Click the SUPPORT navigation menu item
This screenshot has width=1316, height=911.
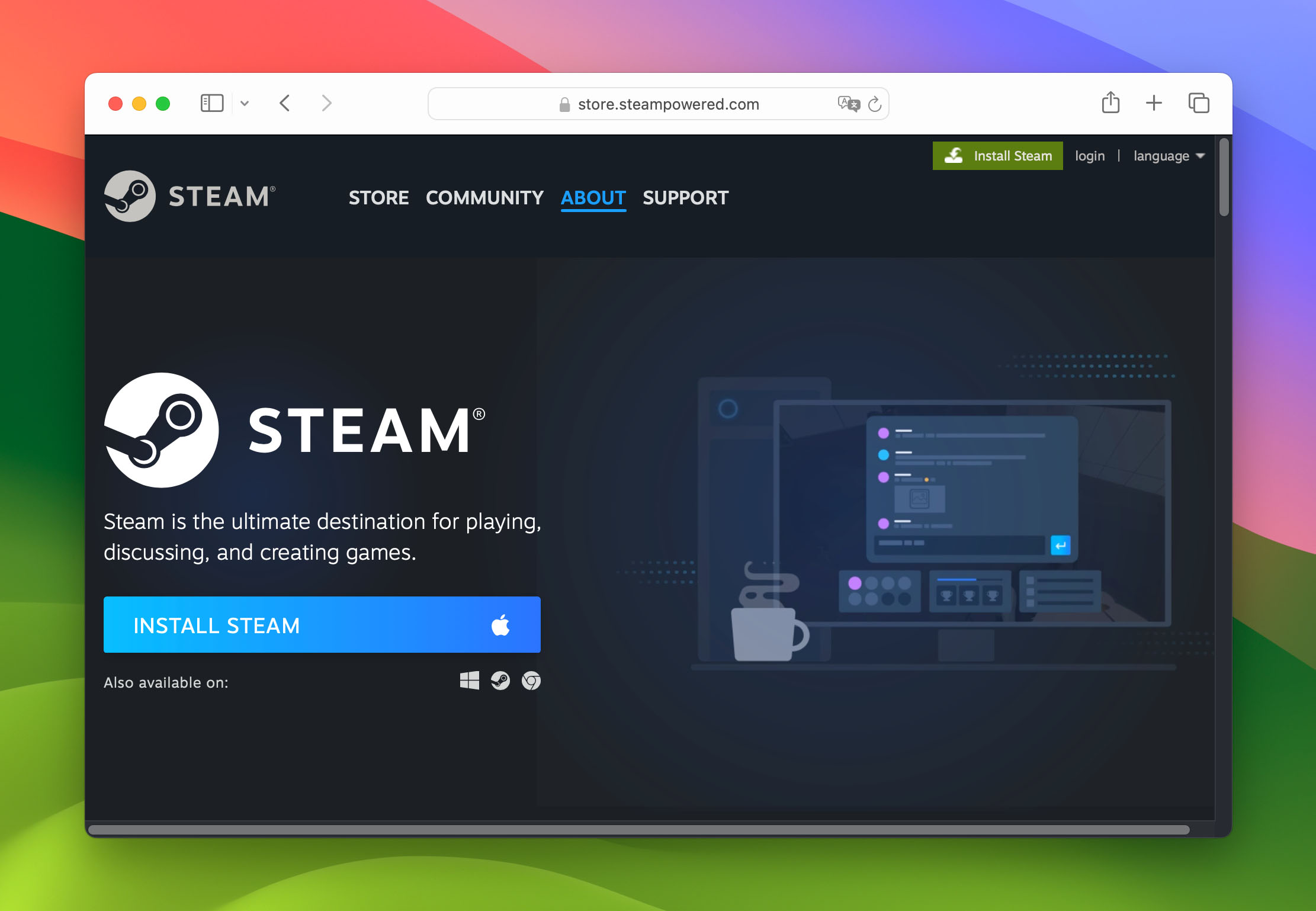click(x=687, y=197)
